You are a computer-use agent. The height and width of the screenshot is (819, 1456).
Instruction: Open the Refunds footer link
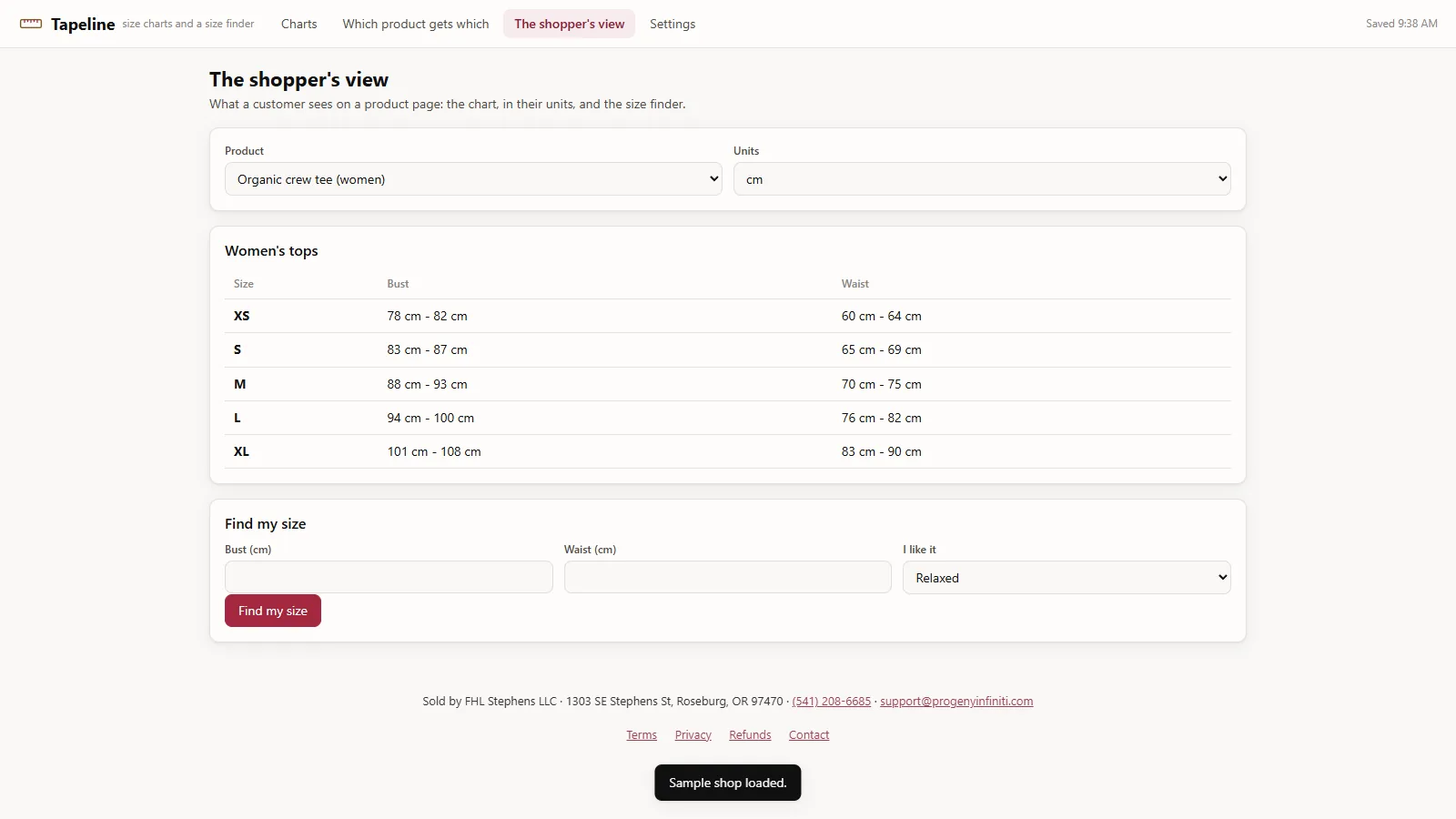(750, 735)
